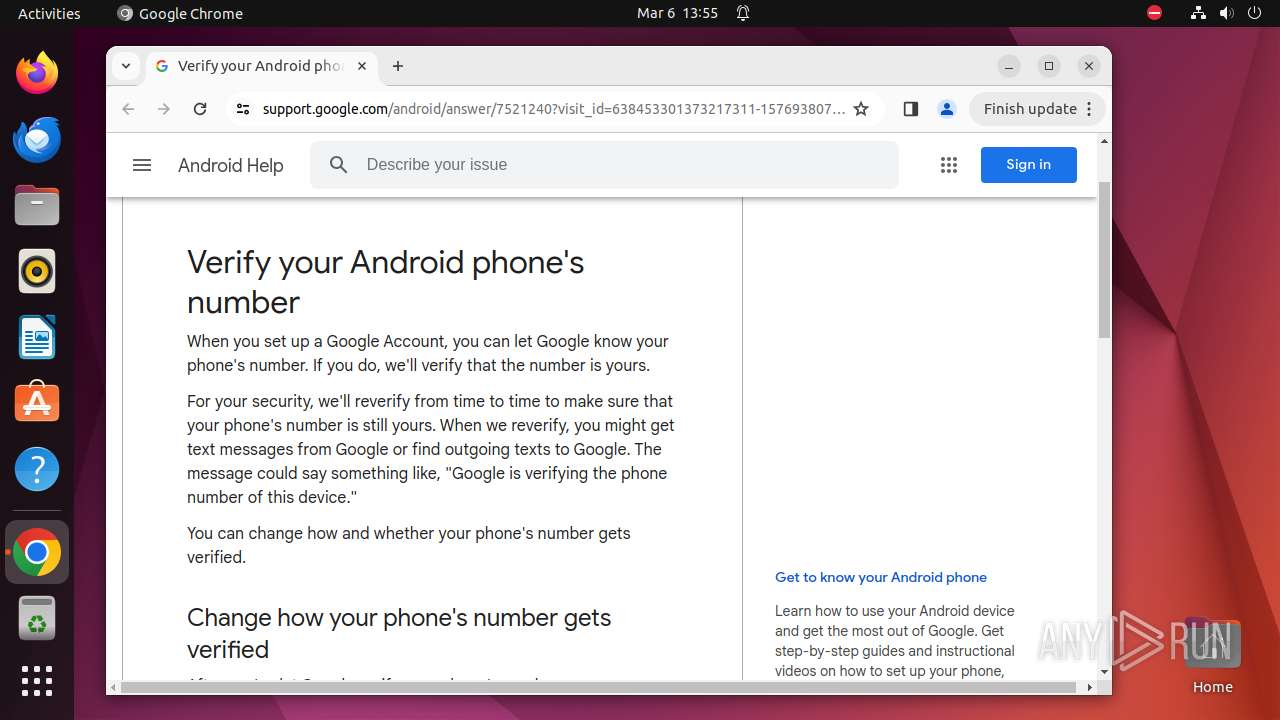Open the Google Chrome app menu in top bar

(180, 13)
